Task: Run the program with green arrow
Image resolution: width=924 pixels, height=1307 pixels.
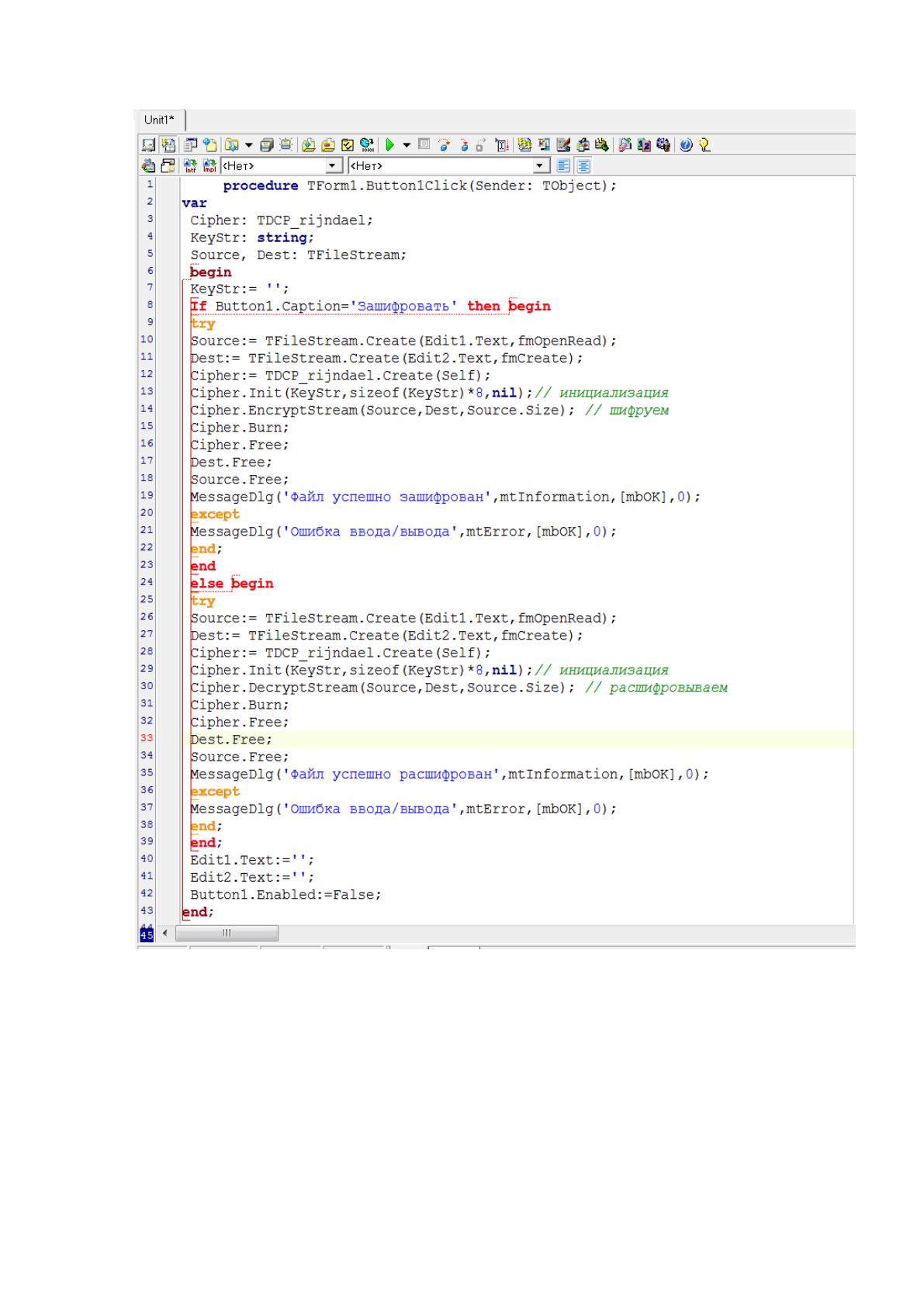Action: point(389,145)
